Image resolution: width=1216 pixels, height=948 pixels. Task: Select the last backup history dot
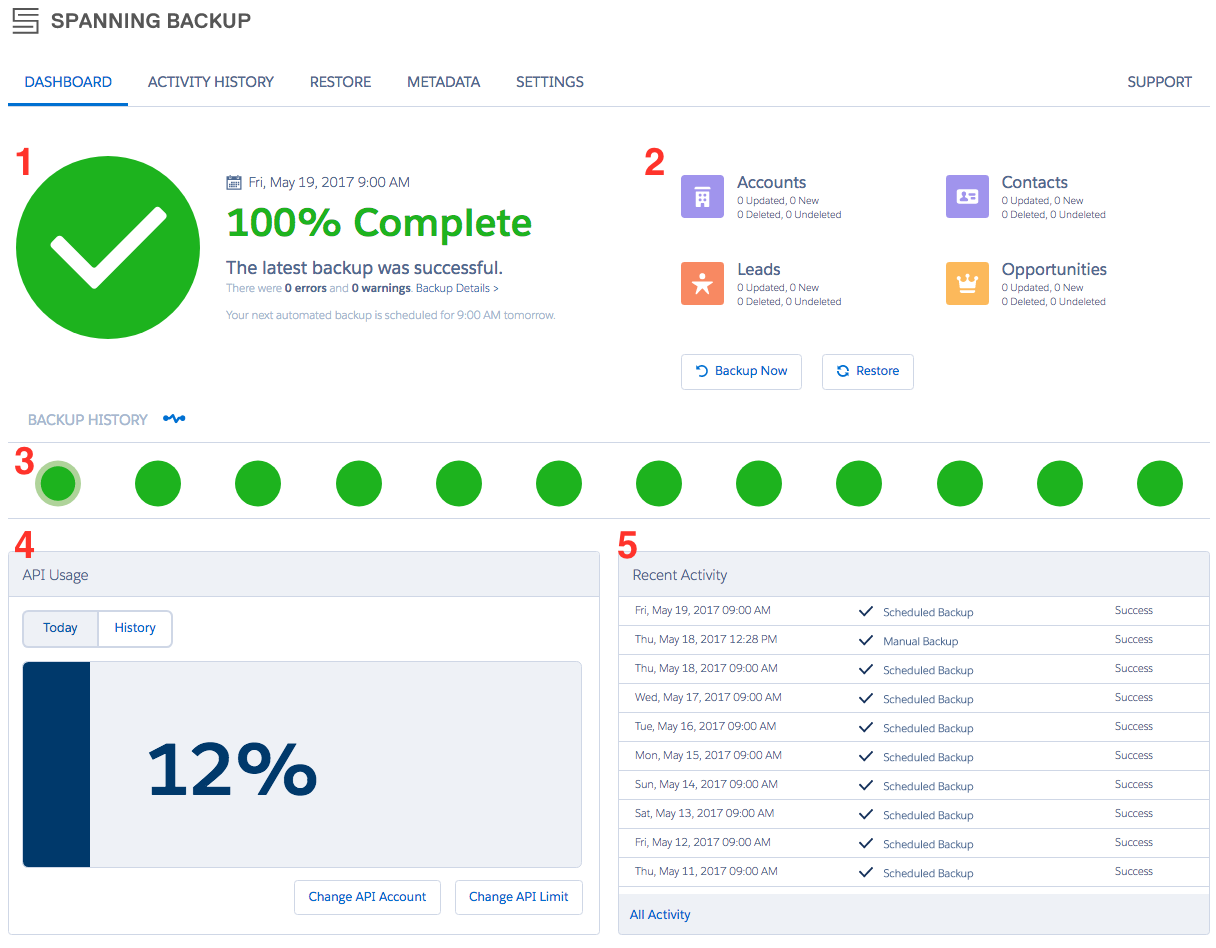point(1160,484)
